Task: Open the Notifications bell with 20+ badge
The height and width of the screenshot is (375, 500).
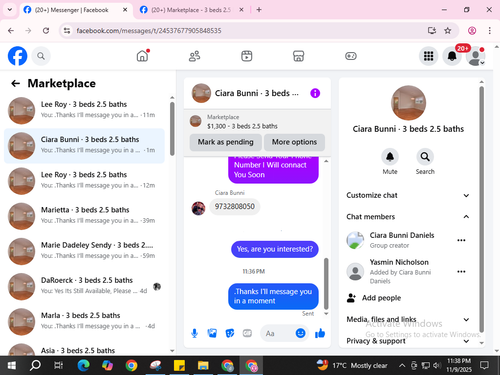Action: point(452,56)
